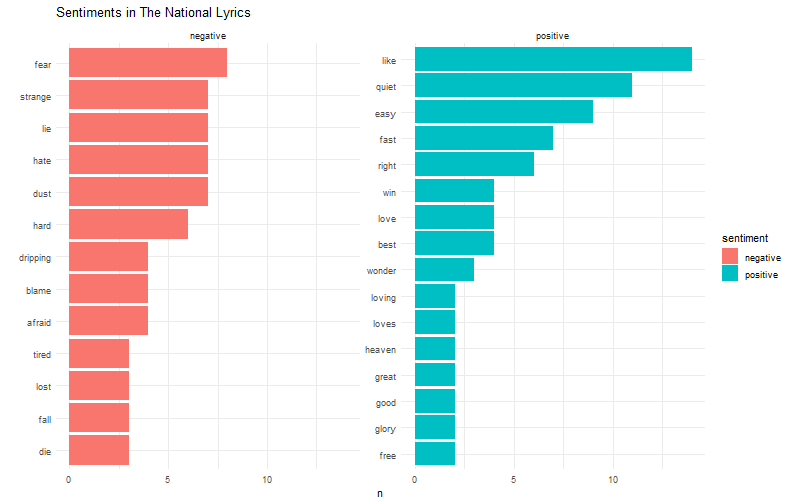This screenshot has width=792, height=504.
Task: Click the 'dripping' axis label
Action: [x=35, y=258]
